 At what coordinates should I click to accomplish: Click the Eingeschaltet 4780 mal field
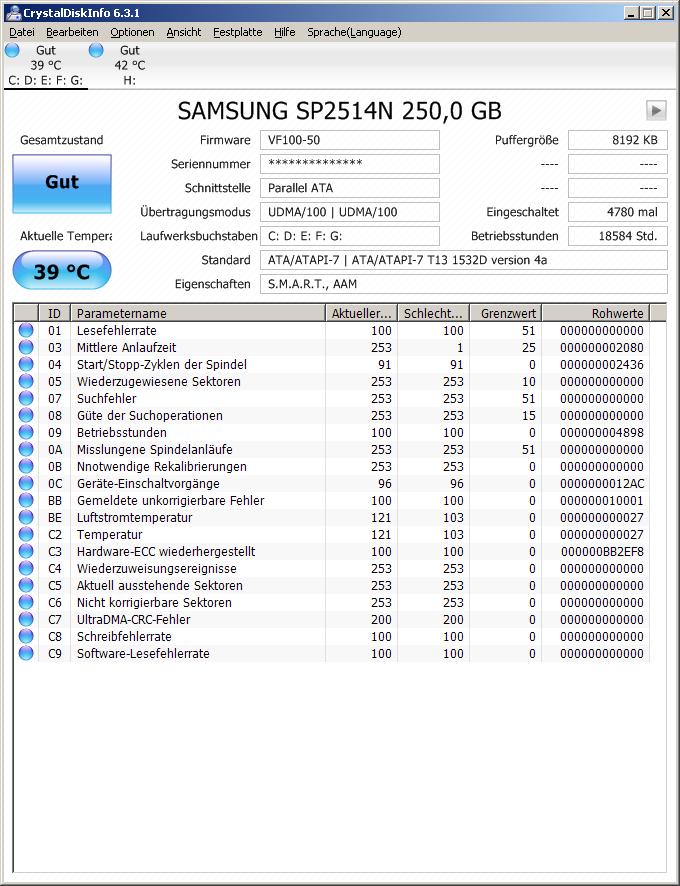click(618, 212)
